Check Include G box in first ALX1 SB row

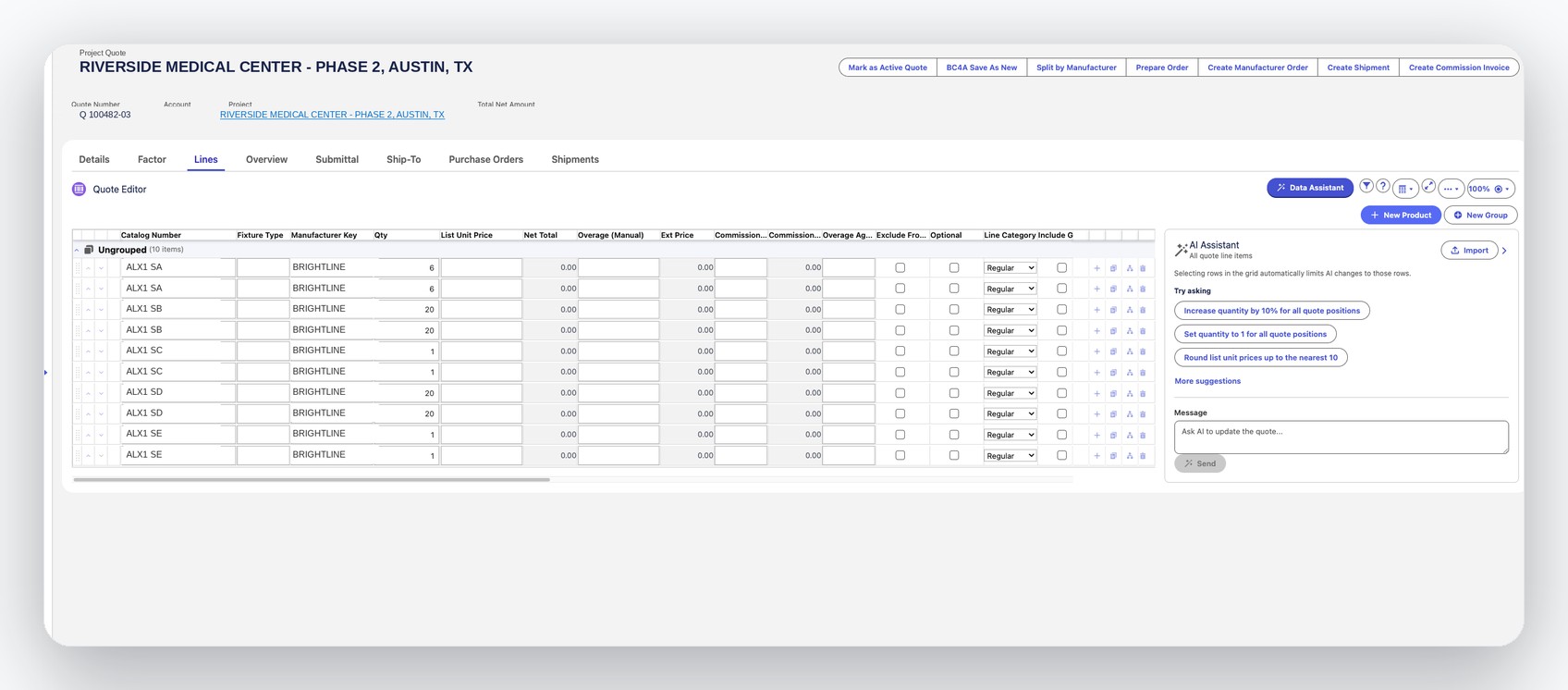tap(1061, 310)
